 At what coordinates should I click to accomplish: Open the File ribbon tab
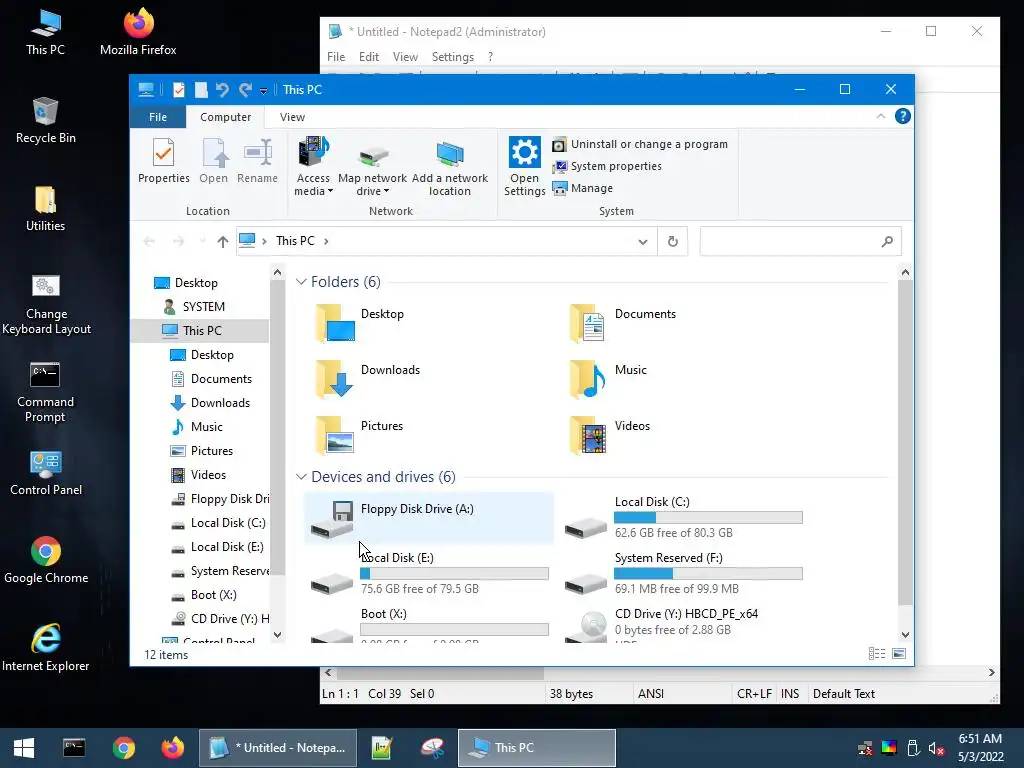158,117
